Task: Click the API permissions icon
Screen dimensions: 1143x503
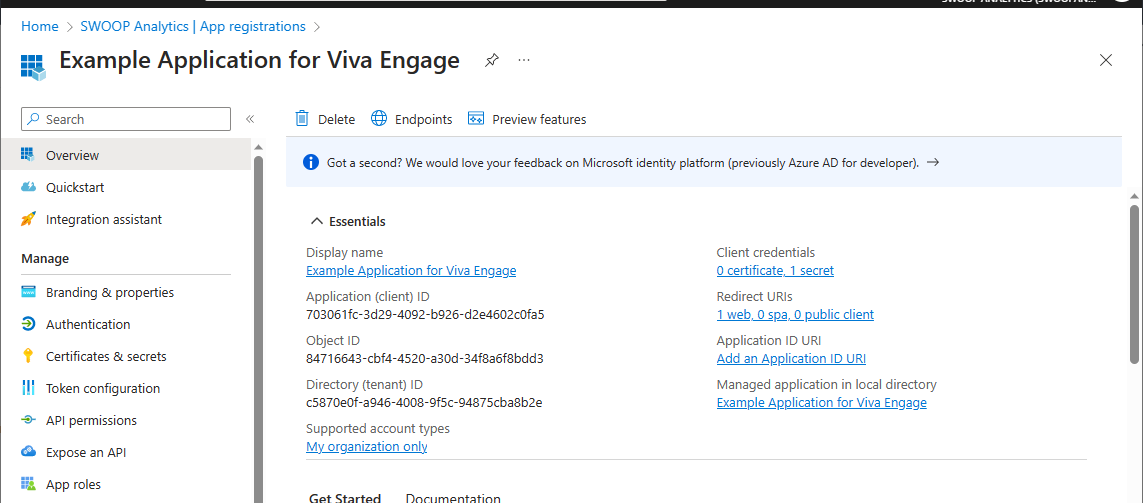Action: click(x=28, y=421)
